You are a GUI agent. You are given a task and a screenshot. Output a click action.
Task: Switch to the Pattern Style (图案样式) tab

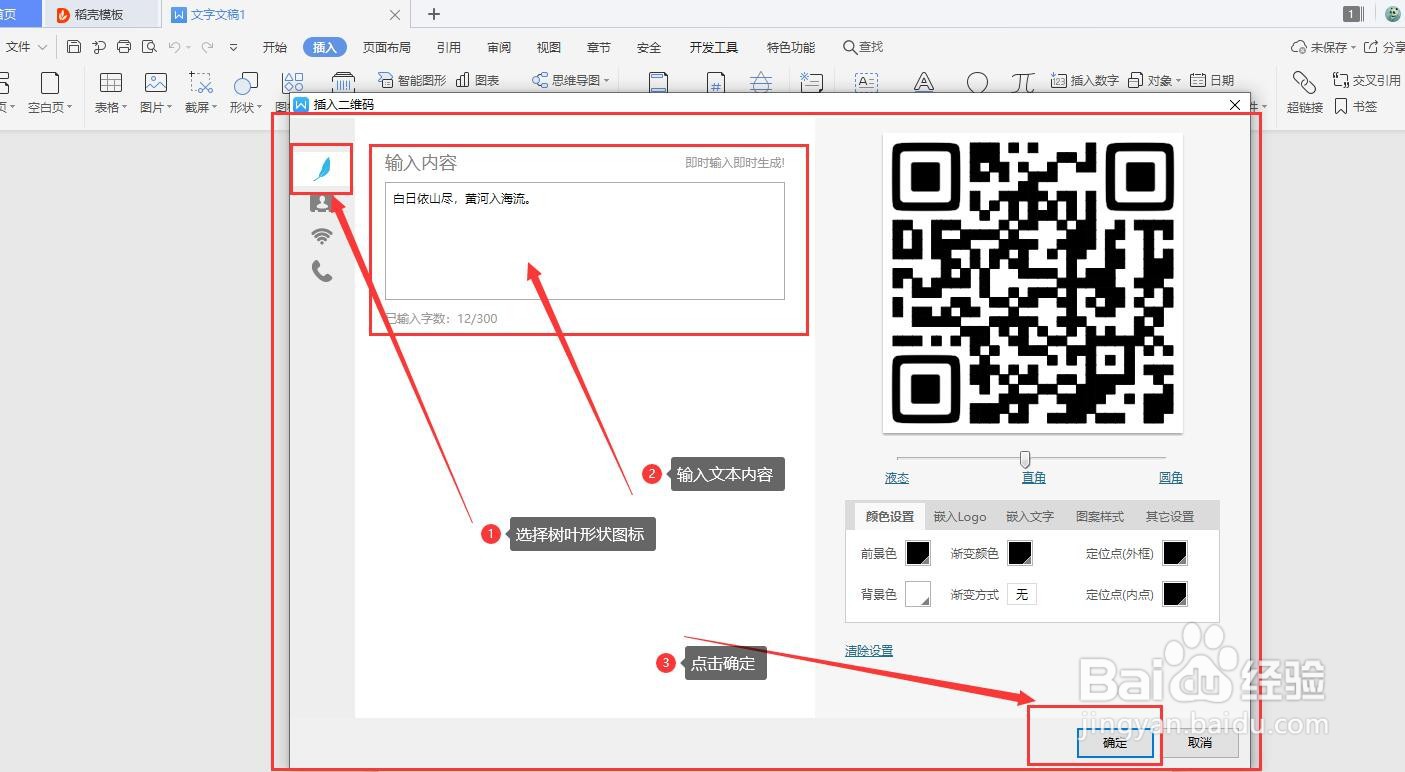click(x=1100, y=517)
